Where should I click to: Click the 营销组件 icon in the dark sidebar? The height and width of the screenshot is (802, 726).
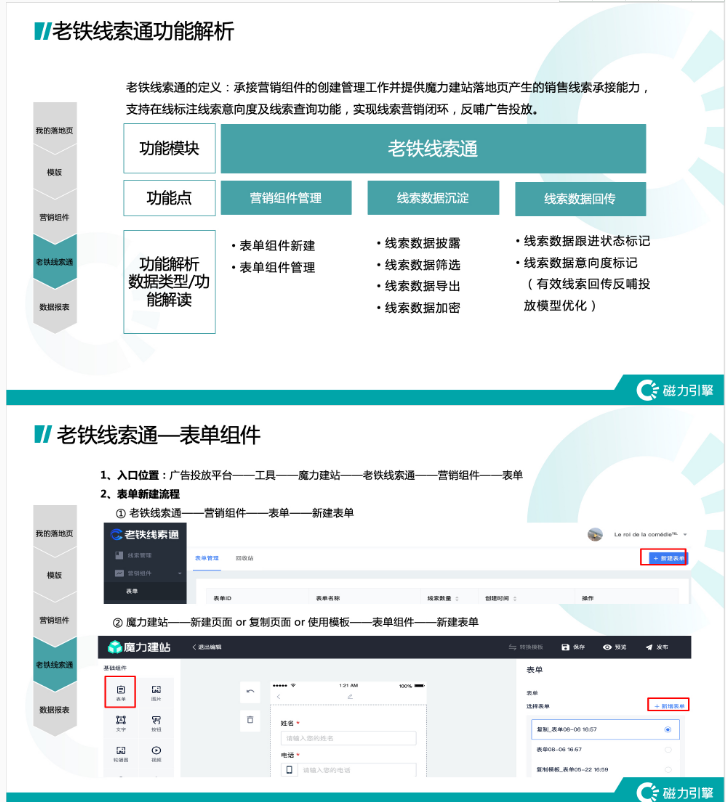click(x=119, y=573)
